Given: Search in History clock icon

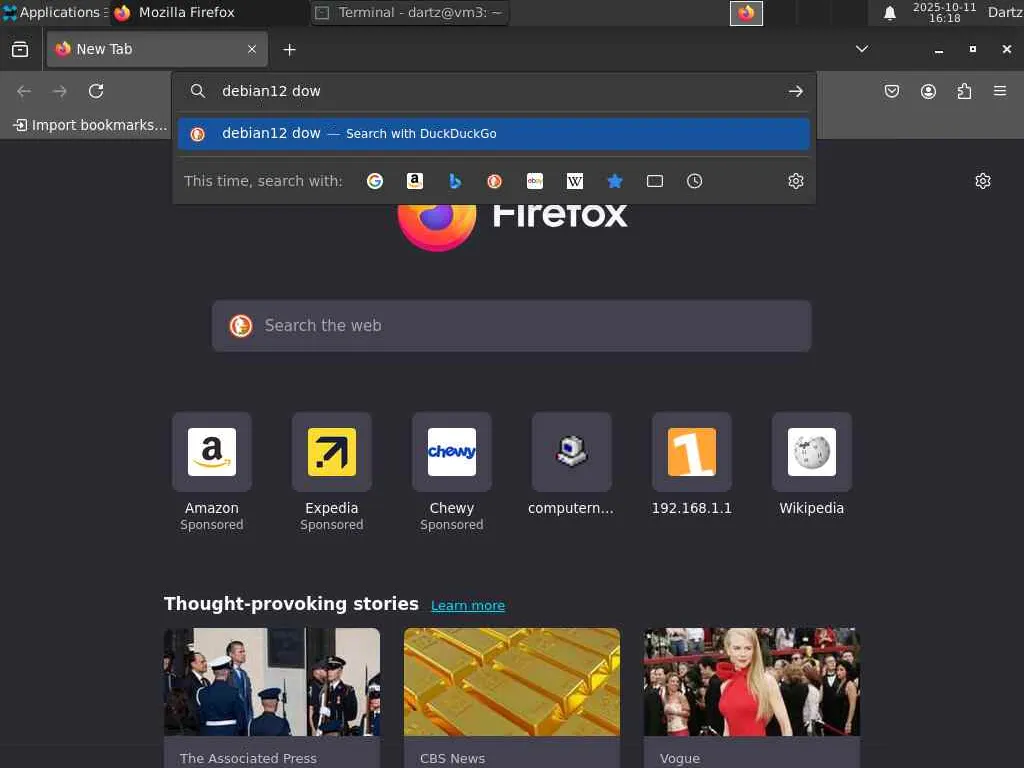Looking at the screenshot, I should pyautogui.click(x=694, y=181).
